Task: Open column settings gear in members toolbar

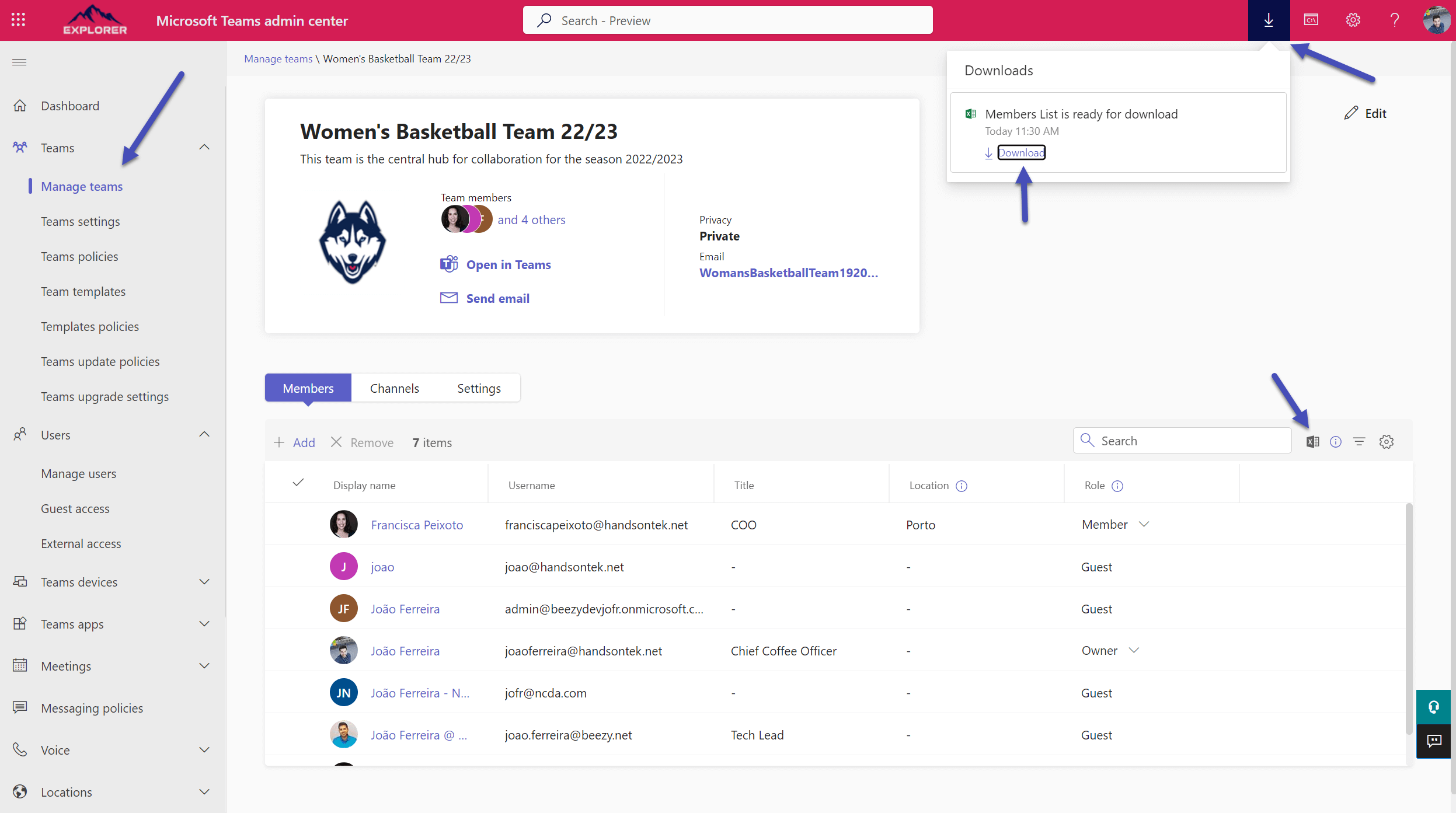Action: pos(1387,442)
